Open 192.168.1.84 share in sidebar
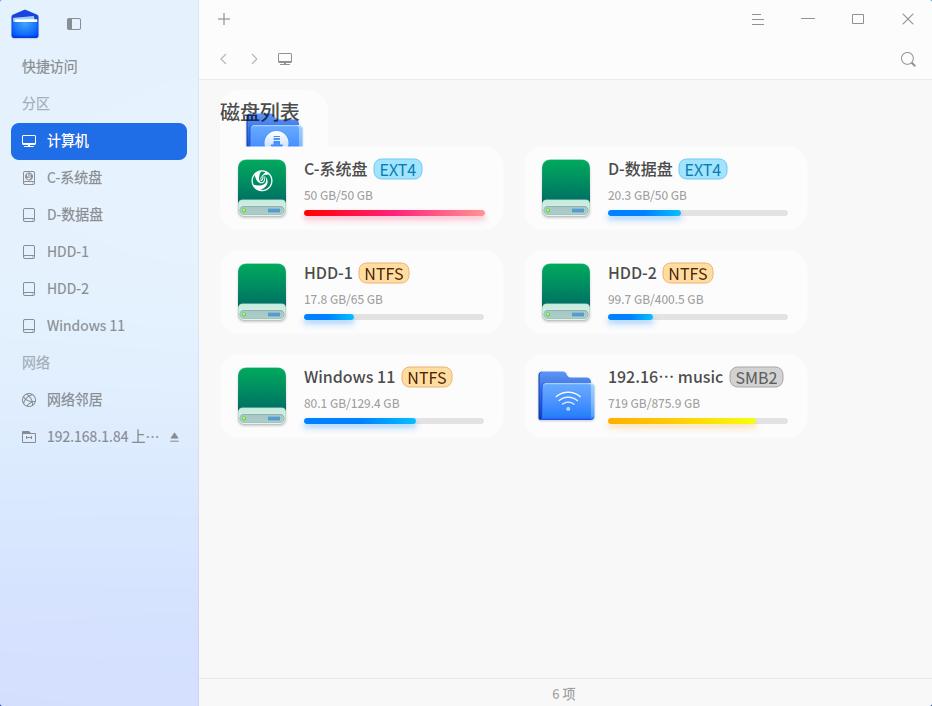Screen dimensions: 932x706 [x=99, y=437]
